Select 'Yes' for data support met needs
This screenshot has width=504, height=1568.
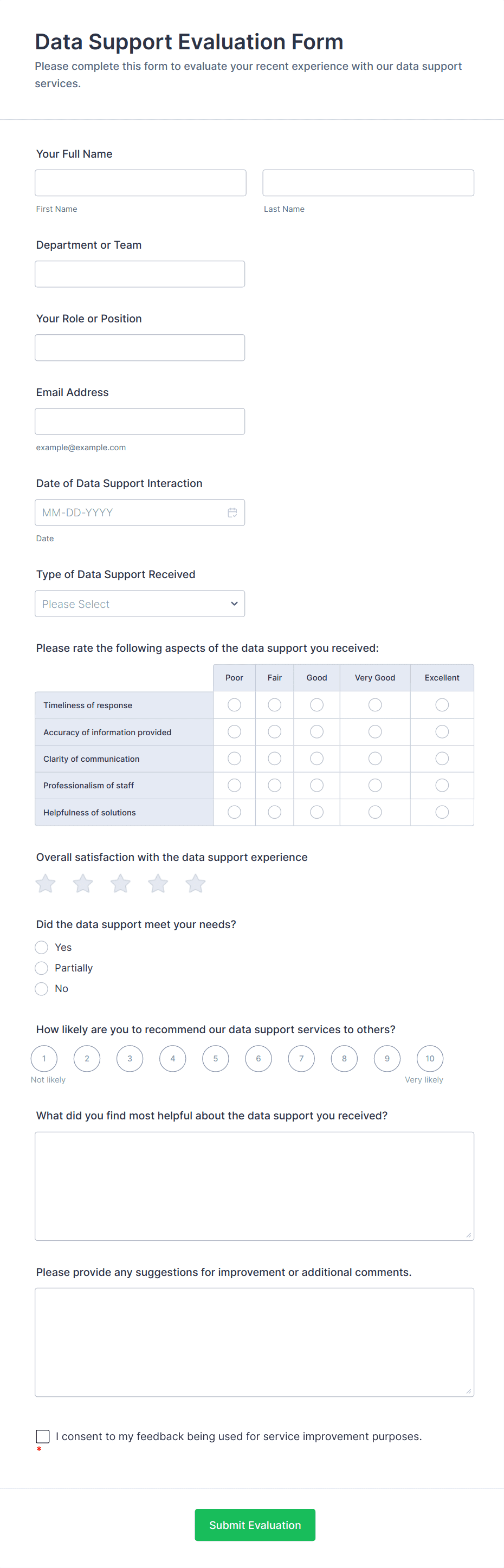pos(41,947)
